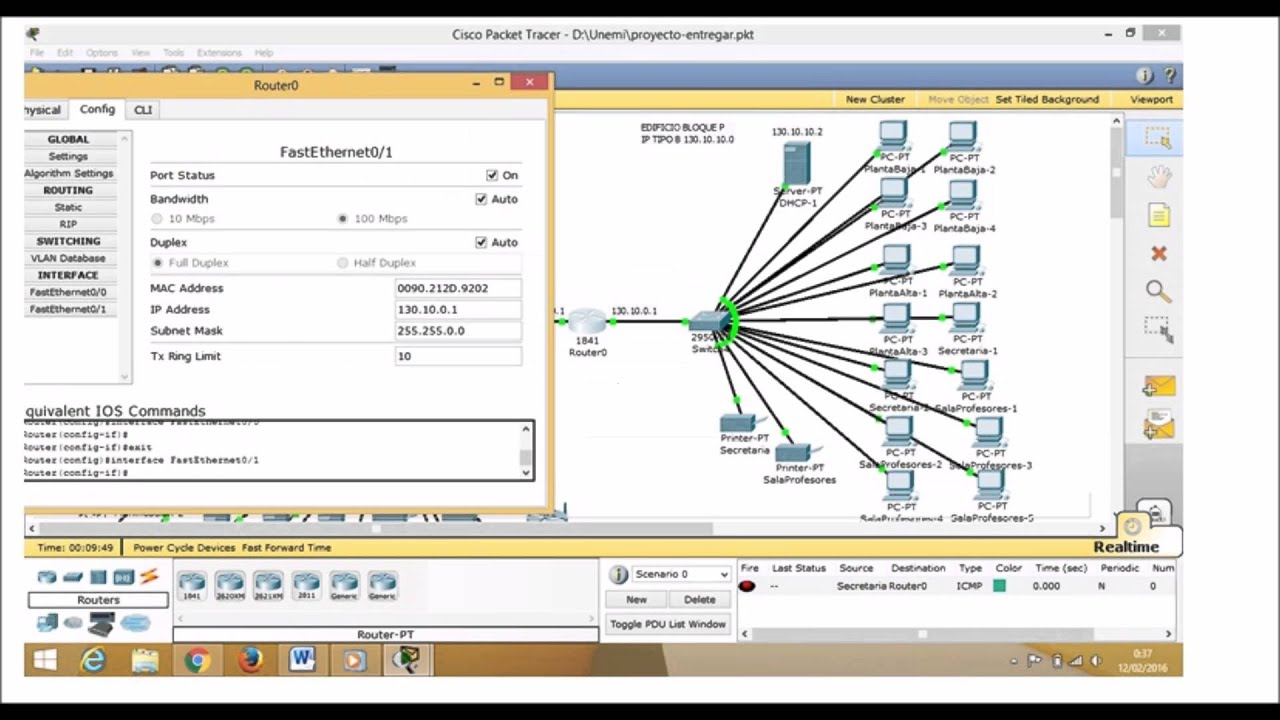Open the Options menu
Screen dimensions: 1280x720
coord(101,53)
